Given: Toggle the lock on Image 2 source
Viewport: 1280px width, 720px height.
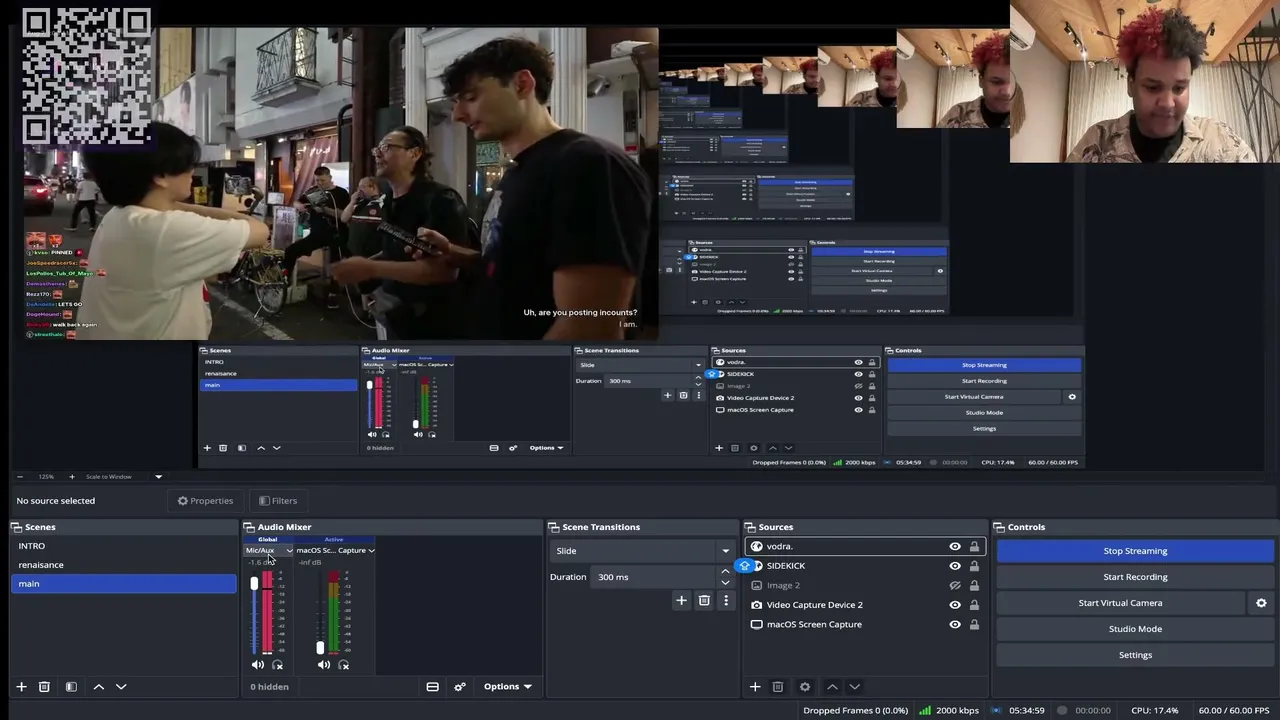Looking at the screenshot, I should 974,586.
